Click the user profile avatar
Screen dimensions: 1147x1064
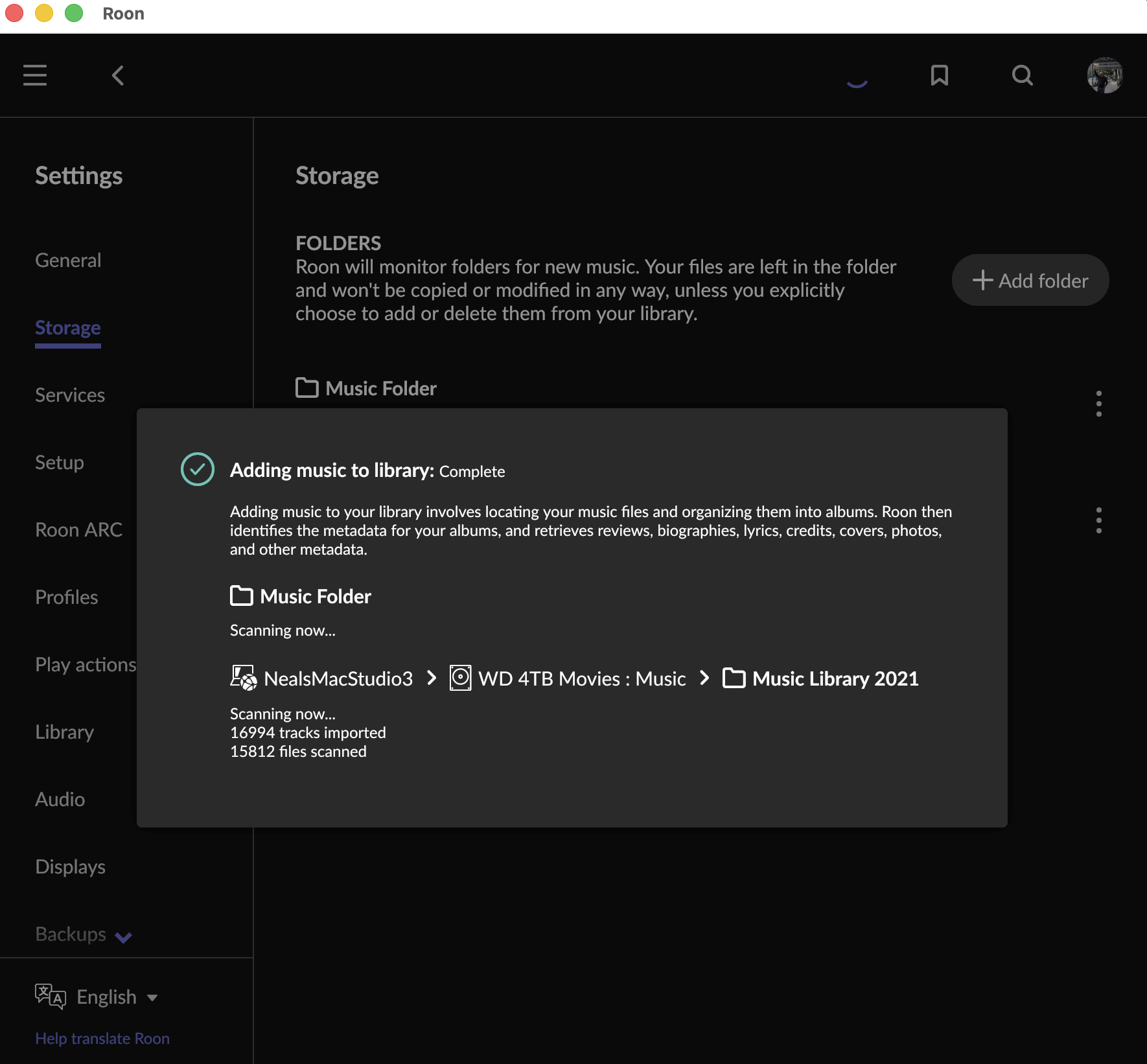(1104, 75)
